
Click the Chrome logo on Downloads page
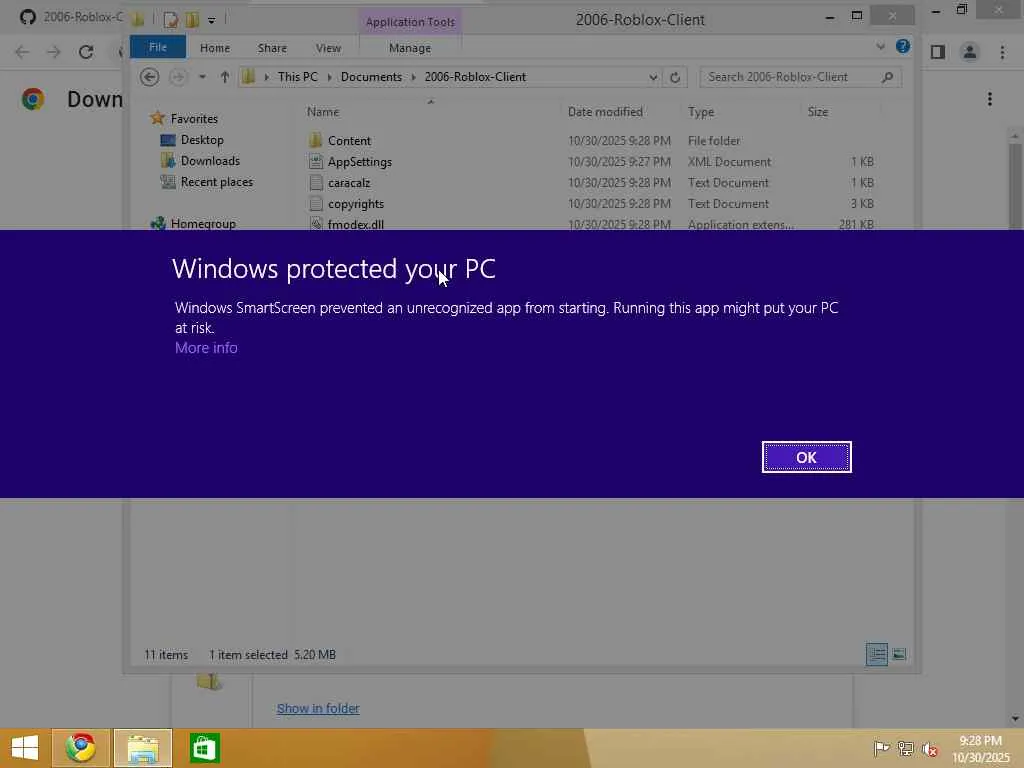(x=33, y=99)
